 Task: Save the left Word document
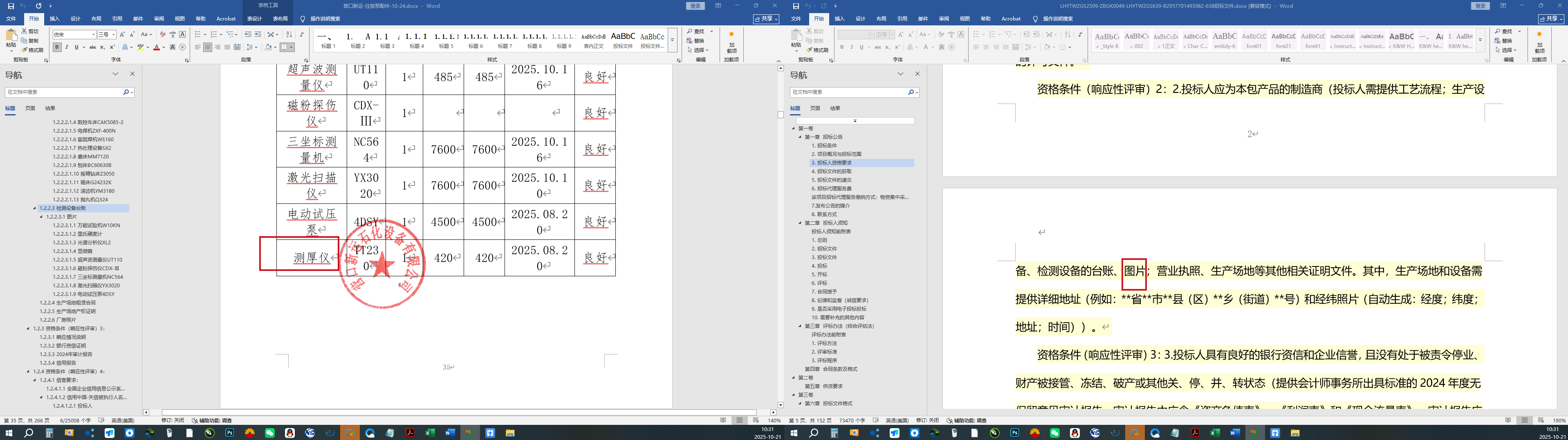(10, 6)
